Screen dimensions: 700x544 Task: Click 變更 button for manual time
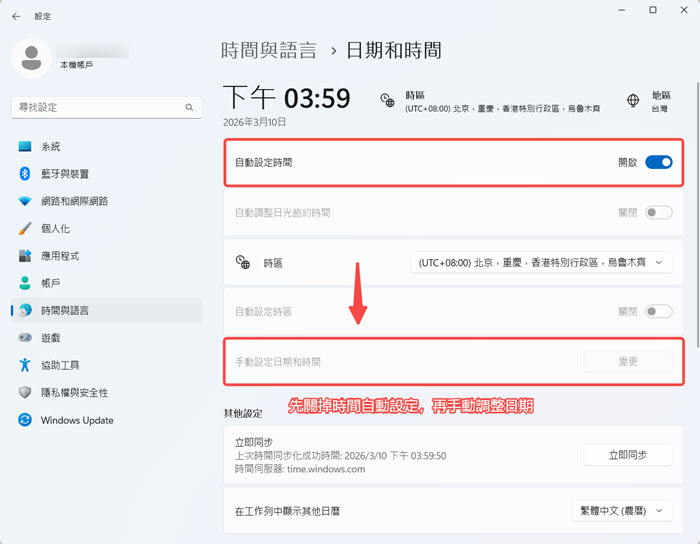point(628,361)
